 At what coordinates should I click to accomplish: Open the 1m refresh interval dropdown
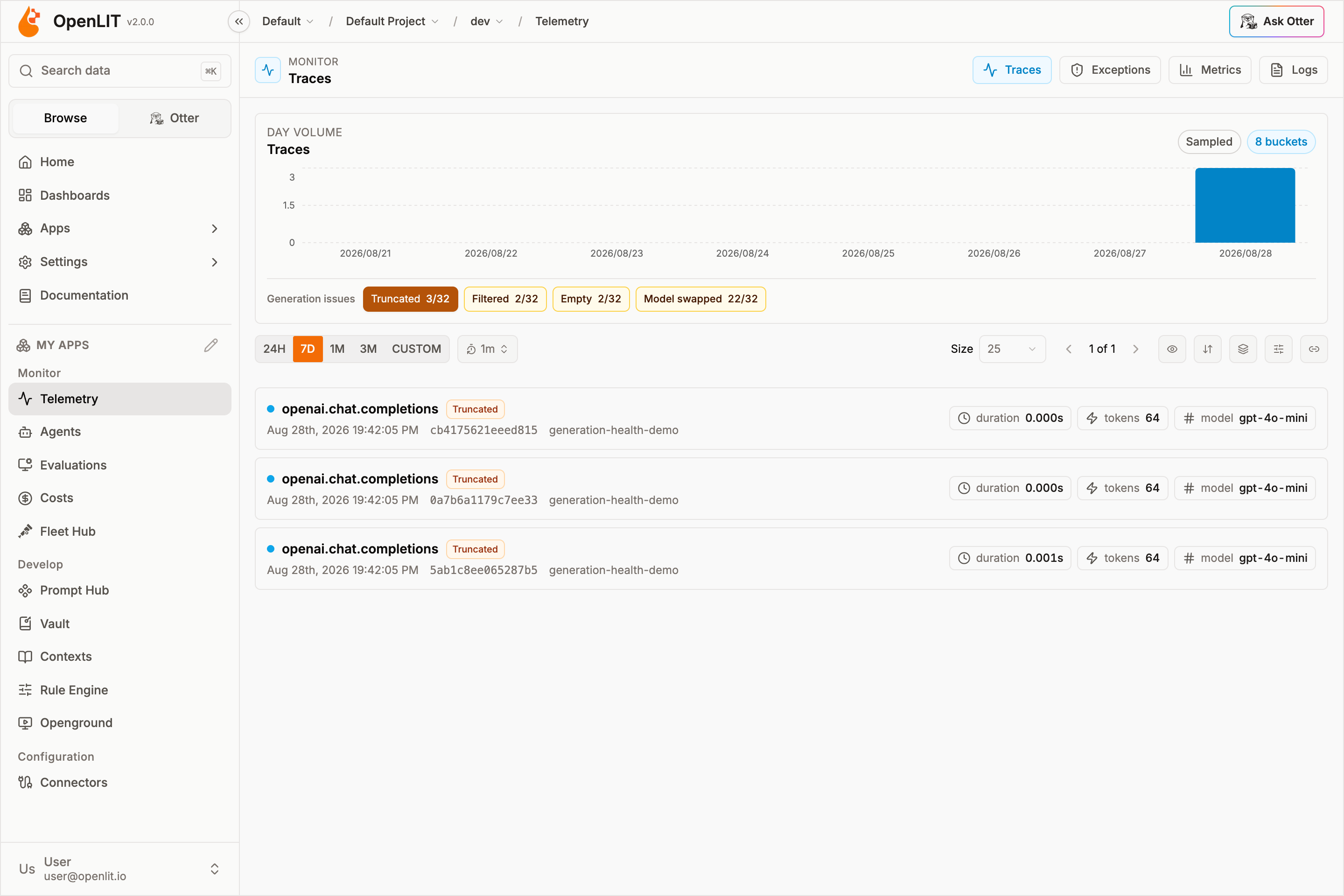click(487, 349)
